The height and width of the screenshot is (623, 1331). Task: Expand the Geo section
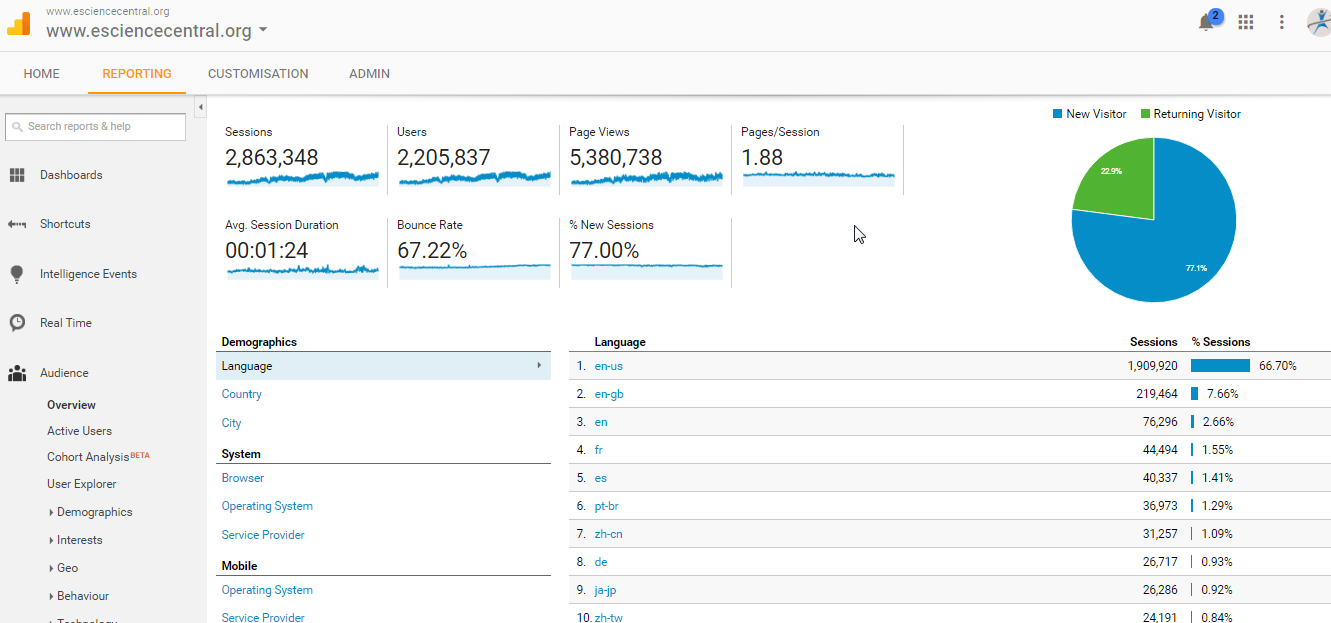click(x=66, y=567)
